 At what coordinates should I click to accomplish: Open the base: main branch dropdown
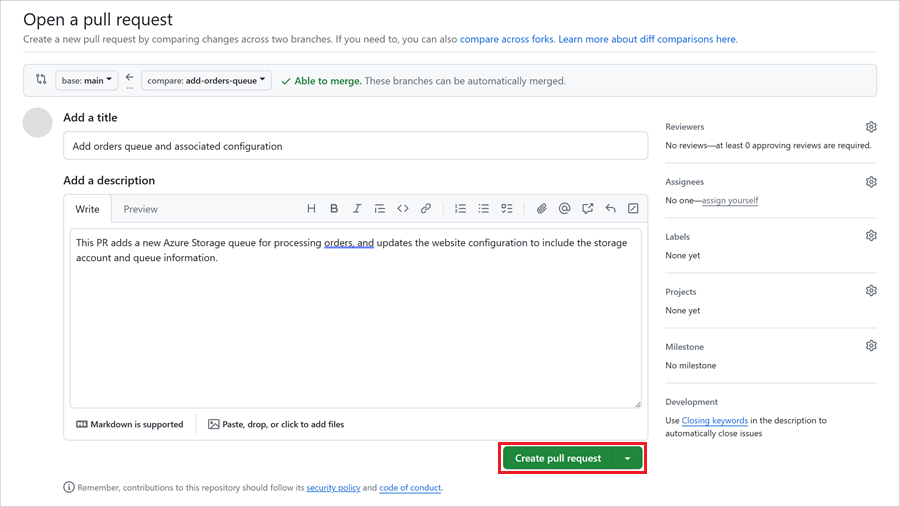87,80
